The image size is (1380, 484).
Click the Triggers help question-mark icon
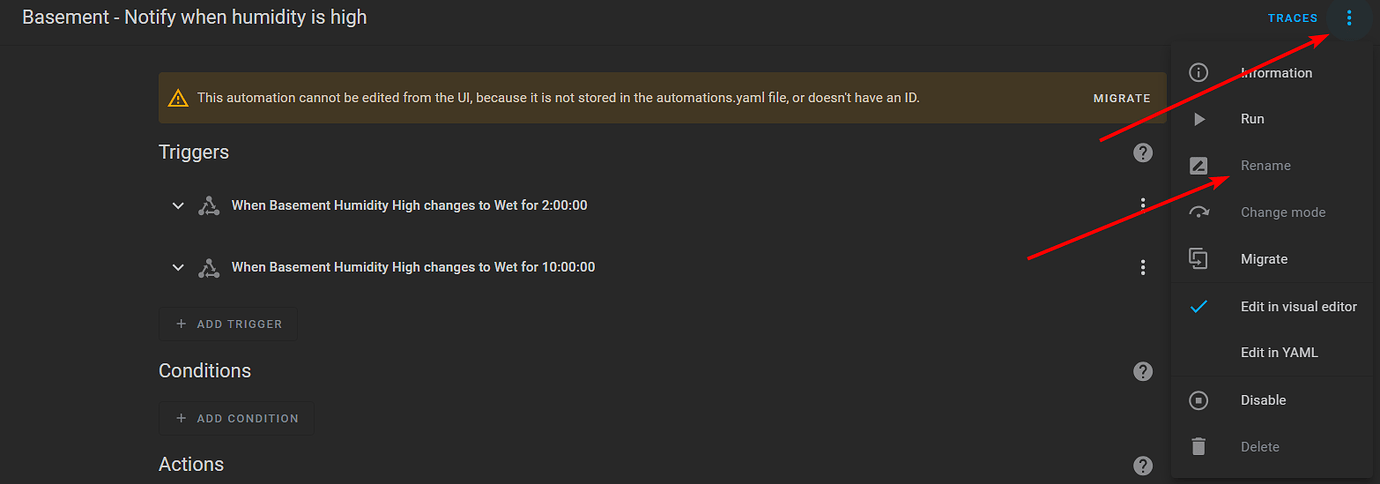click(1143, 153)
